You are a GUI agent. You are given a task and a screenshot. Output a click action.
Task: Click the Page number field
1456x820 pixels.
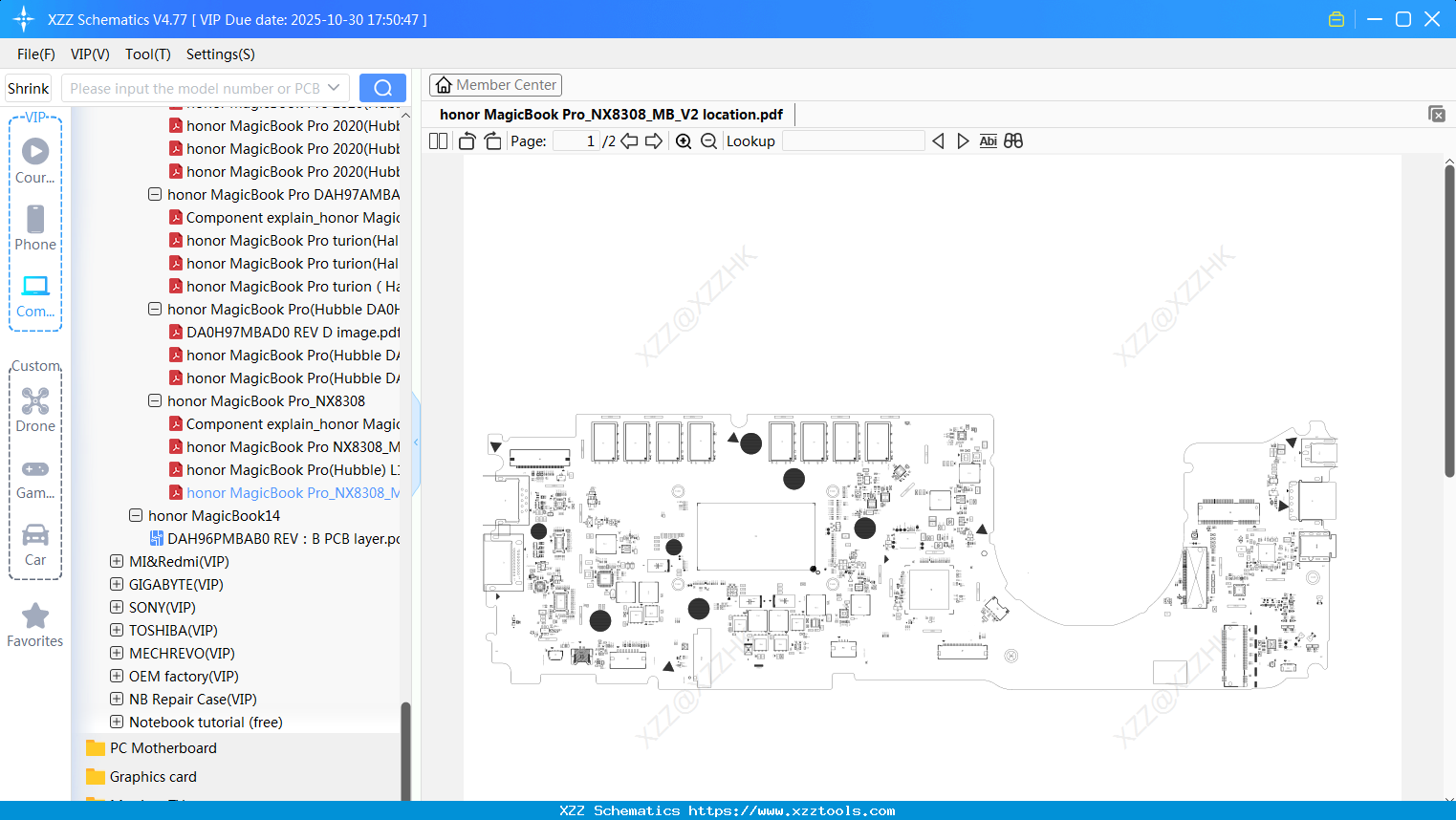pos(576,141)
